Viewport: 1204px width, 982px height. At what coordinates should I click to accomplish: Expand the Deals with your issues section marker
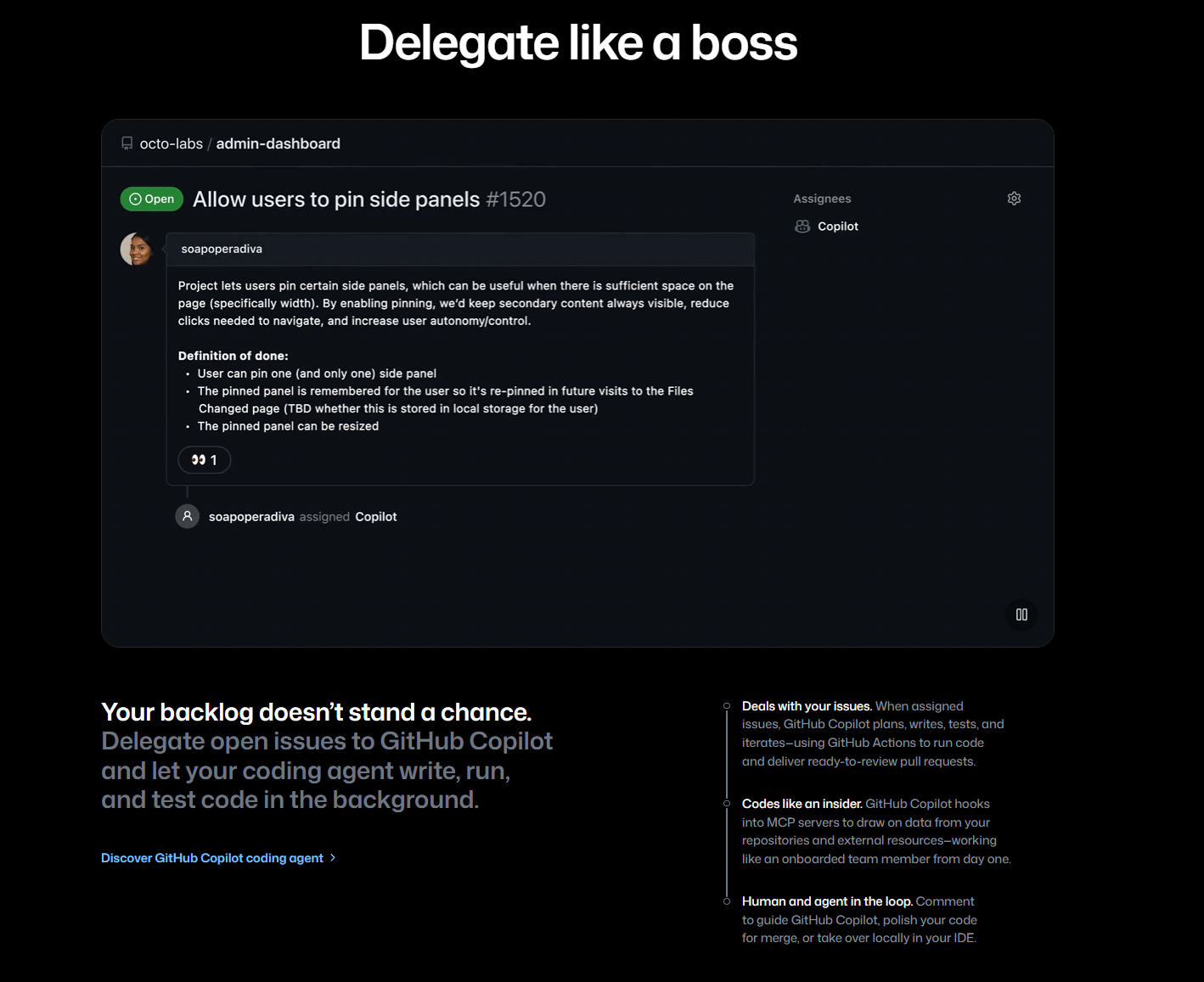pyautogui.click(x=726, y=705)
